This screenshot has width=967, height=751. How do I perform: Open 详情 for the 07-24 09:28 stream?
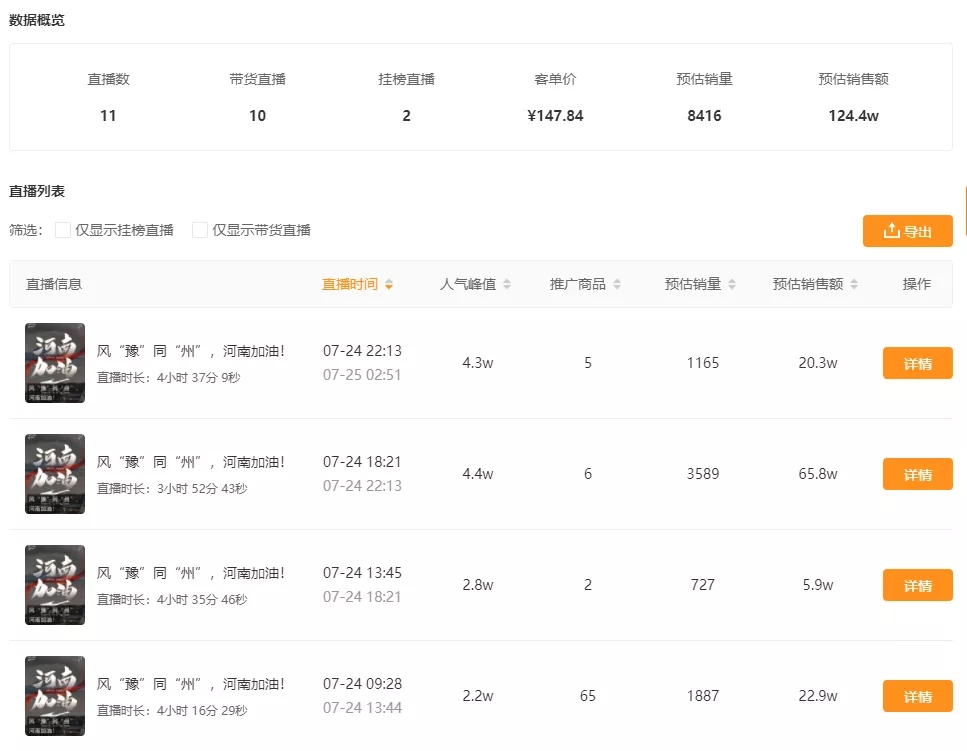[x=918, y=696]
